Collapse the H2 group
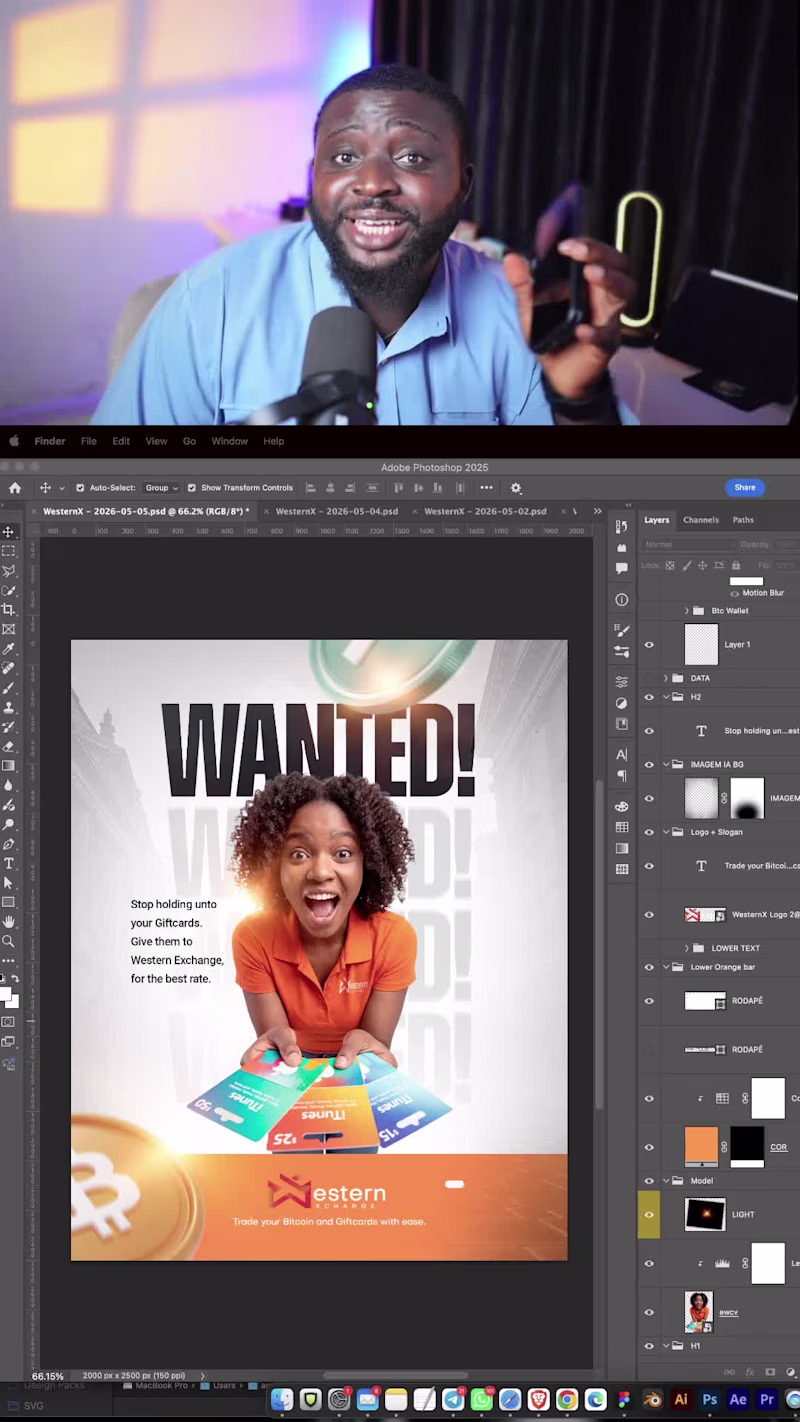Image resolution: width=800 pixels, height=1422 pixels. (x=666, y=697)
